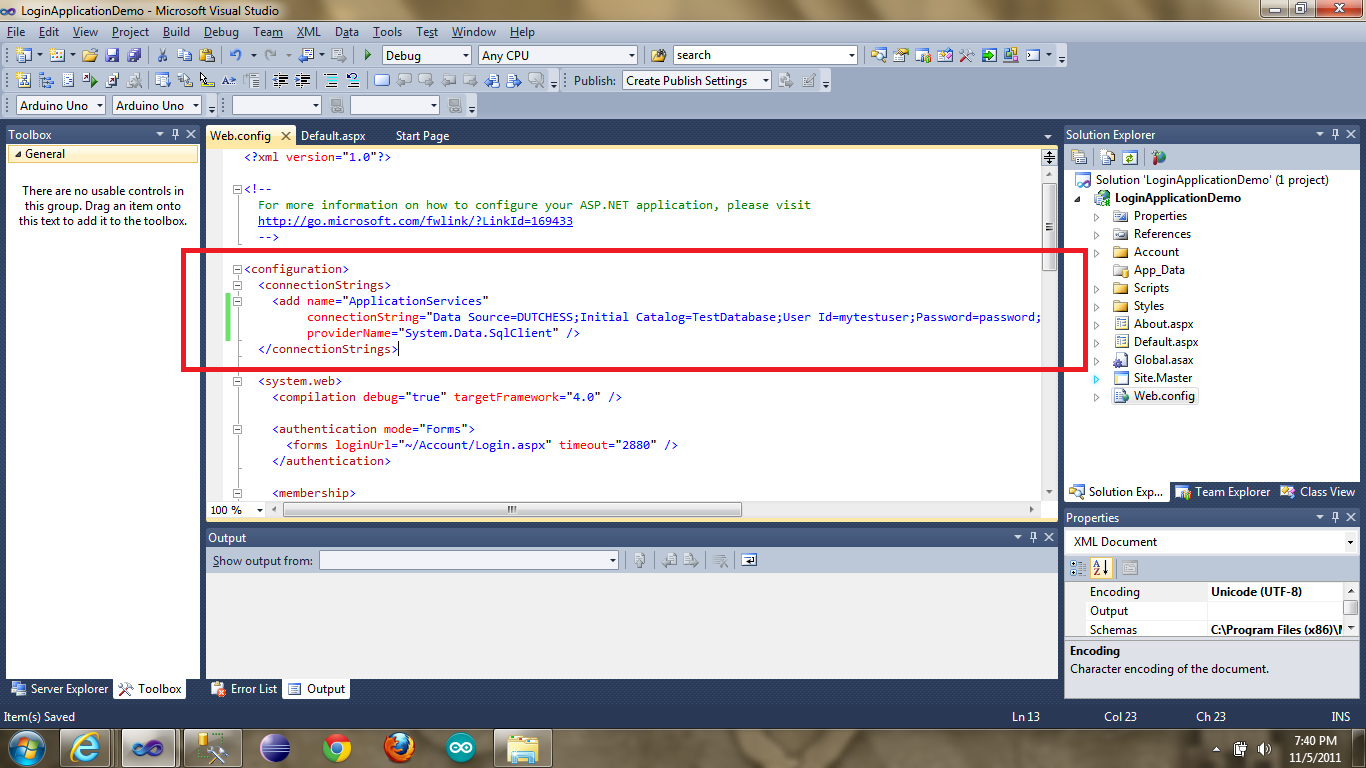1366x768 pixels.
Task: Click the Show All Files icon in Solution Explorer
Action: point(1106,157)
